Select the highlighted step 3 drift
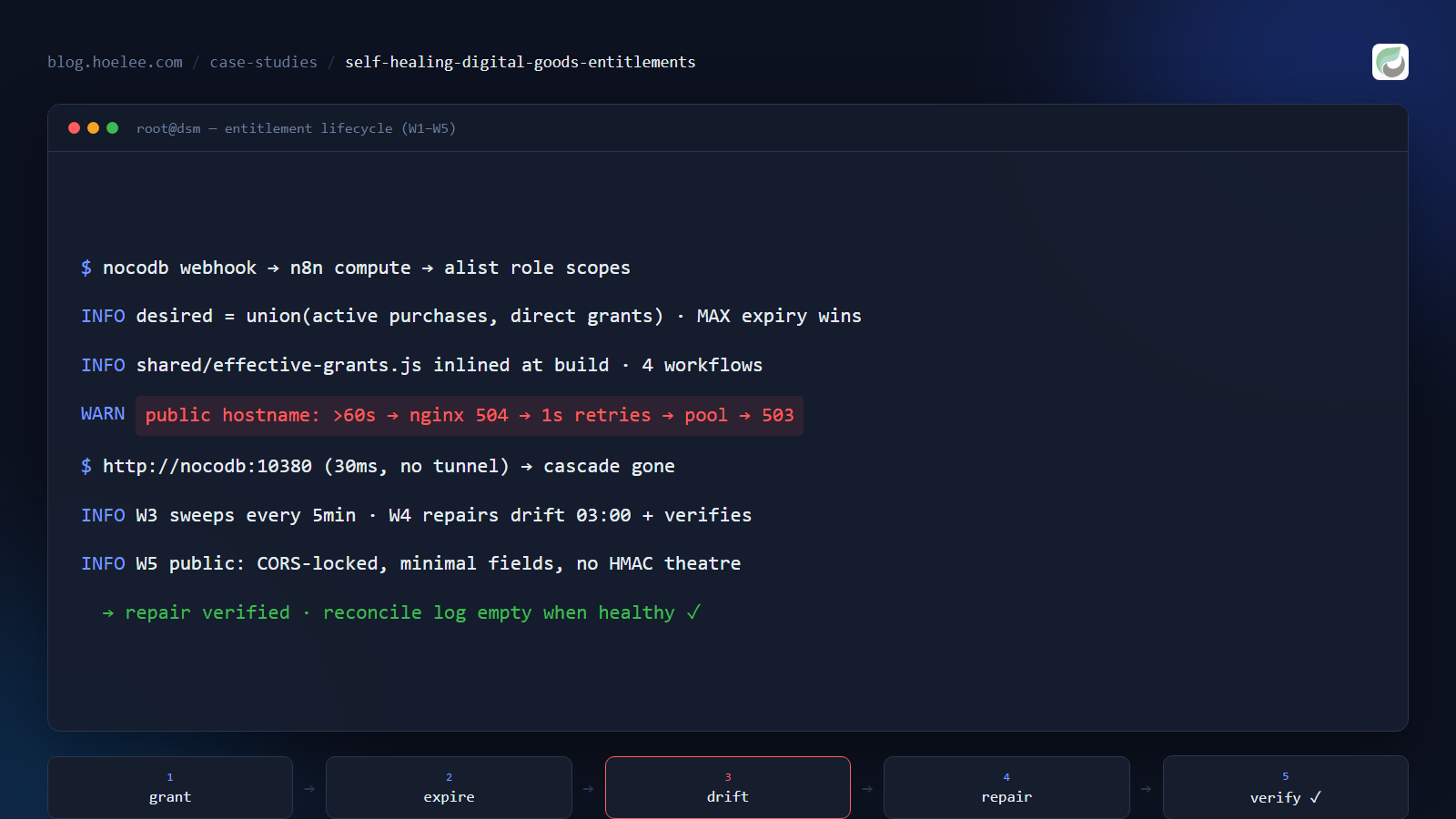Viewport: 1456px width, 819px height. (x=728, y=788)
